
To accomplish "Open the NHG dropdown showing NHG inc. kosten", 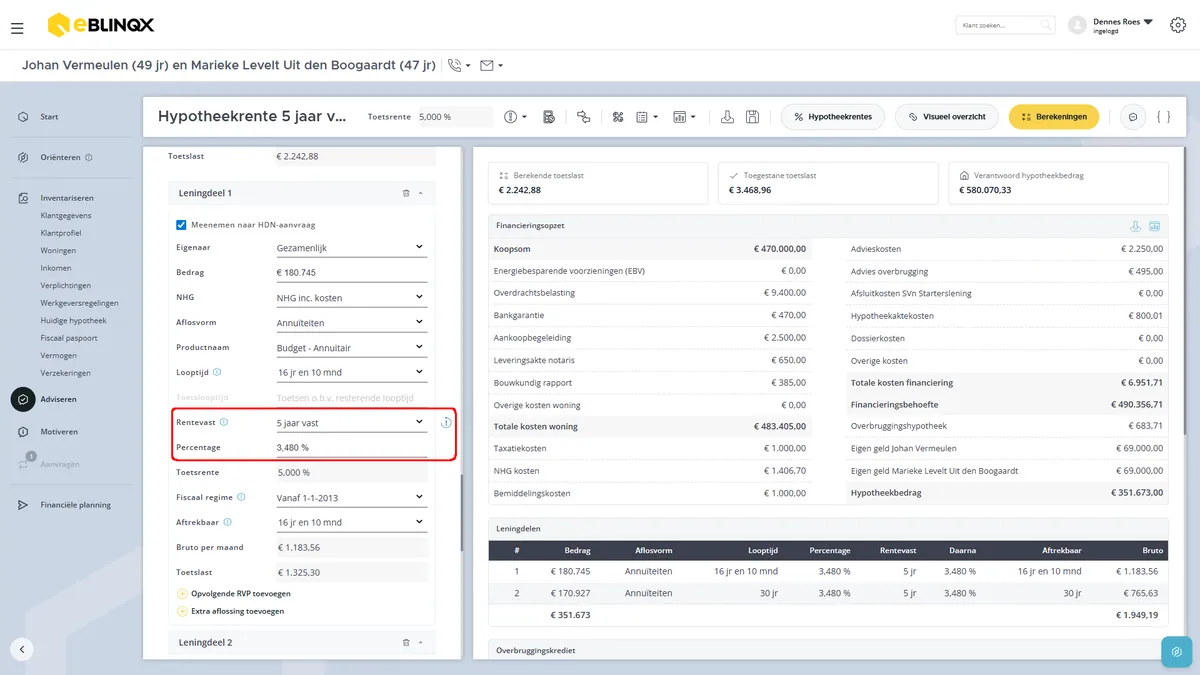I will (x=352, y=297).
